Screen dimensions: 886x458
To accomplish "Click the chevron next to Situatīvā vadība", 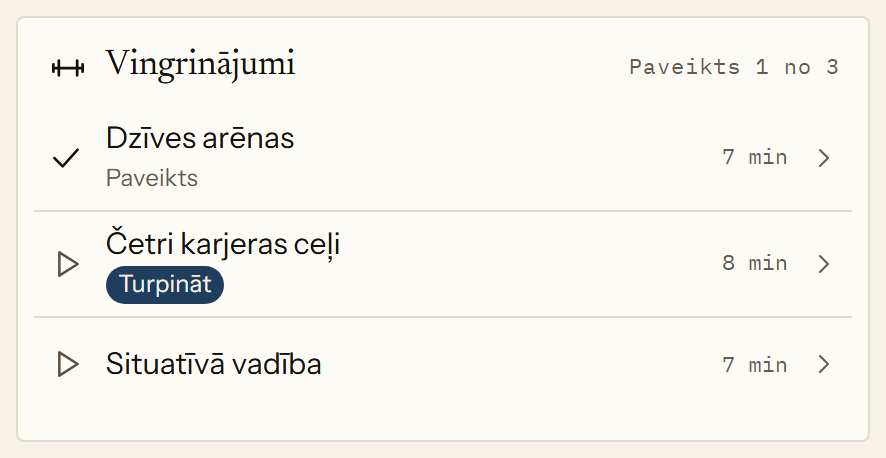I will (x=824, y=364).
